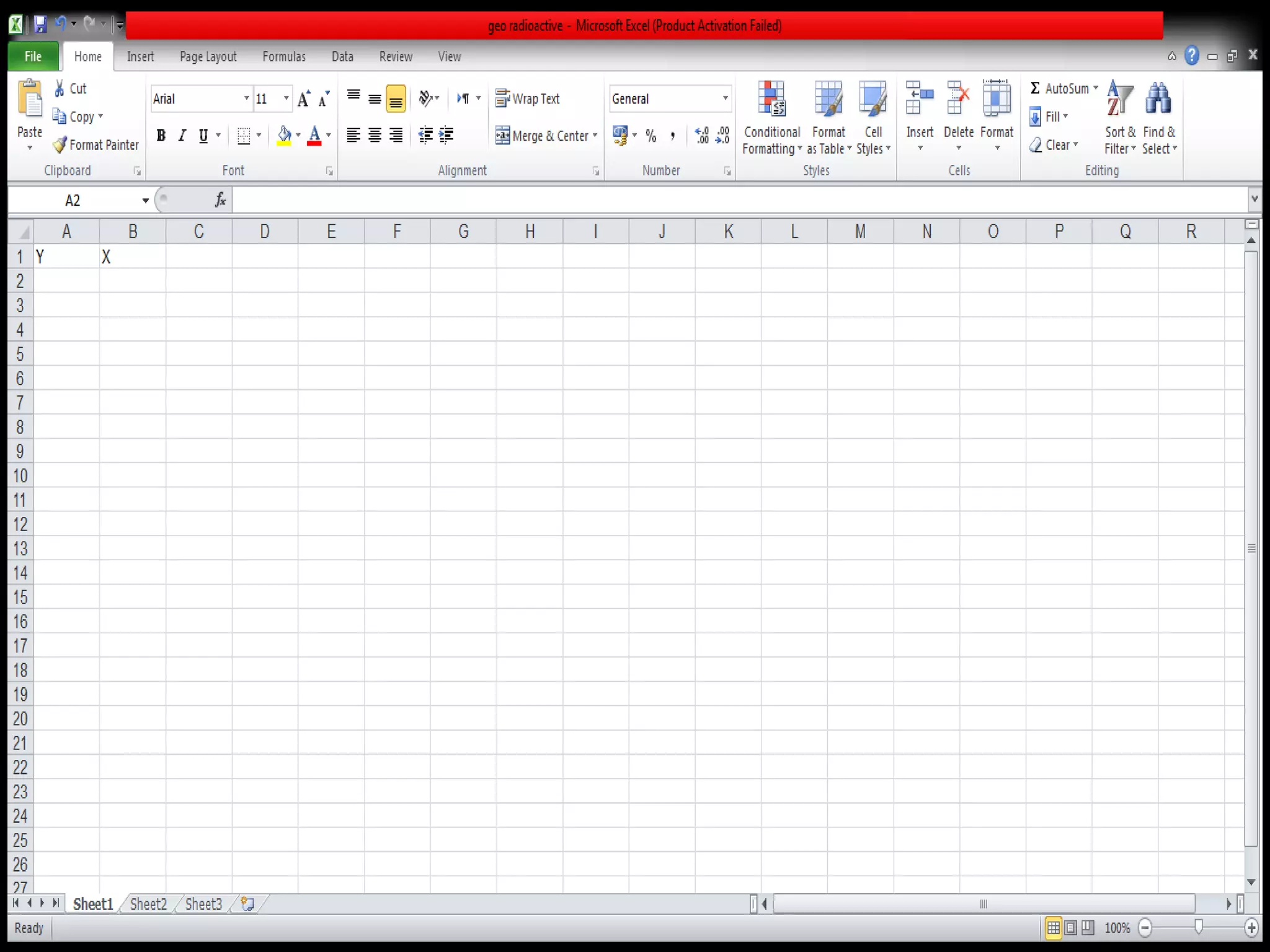Open the font name dropdown showing Arial
1270x952 pixels.
[246, 99]
